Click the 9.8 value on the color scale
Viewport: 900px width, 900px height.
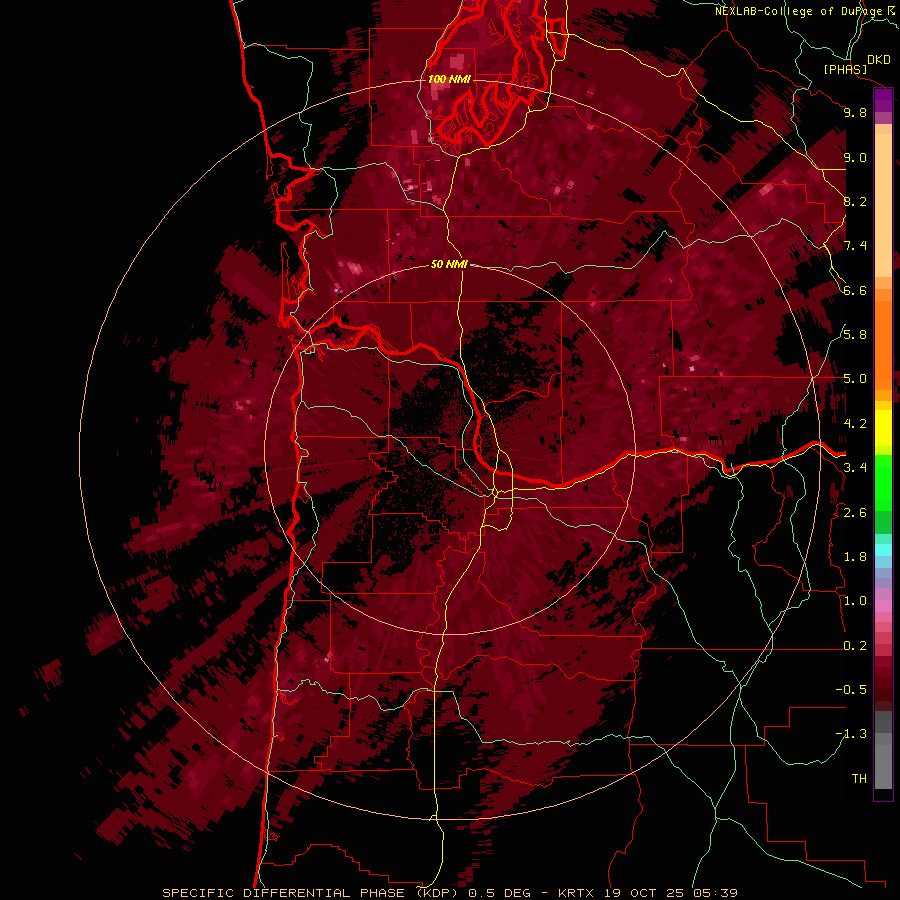tap(855, 112)
